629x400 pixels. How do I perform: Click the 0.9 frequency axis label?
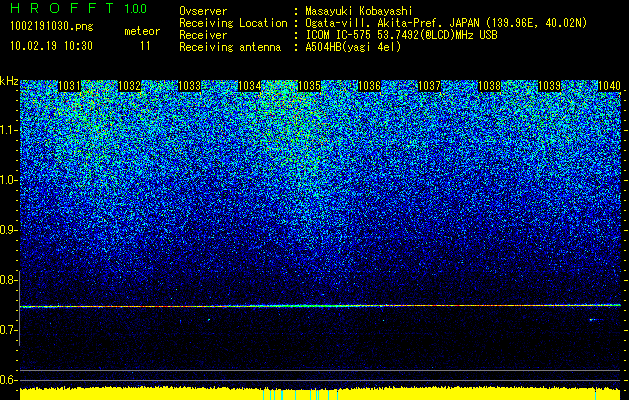point(8,230)
